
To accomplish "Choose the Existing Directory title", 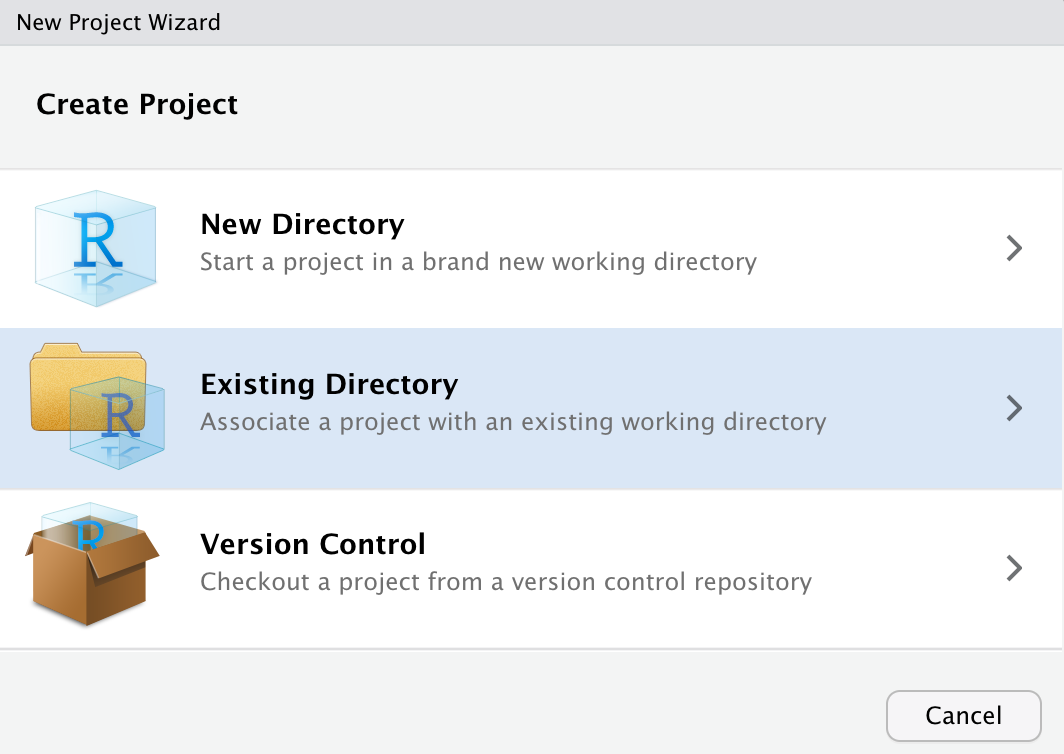I will pyautogui.click(x=329, y=384).
